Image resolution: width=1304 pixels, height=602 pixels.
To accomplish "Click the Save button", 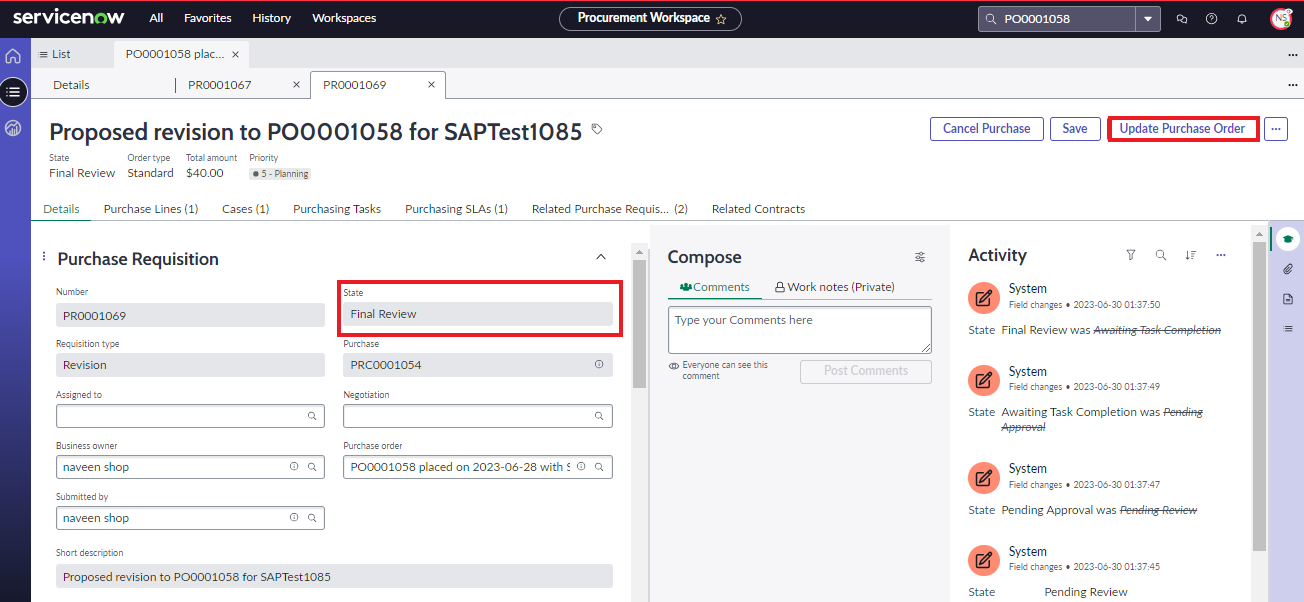I will (x=1075, y=128).
